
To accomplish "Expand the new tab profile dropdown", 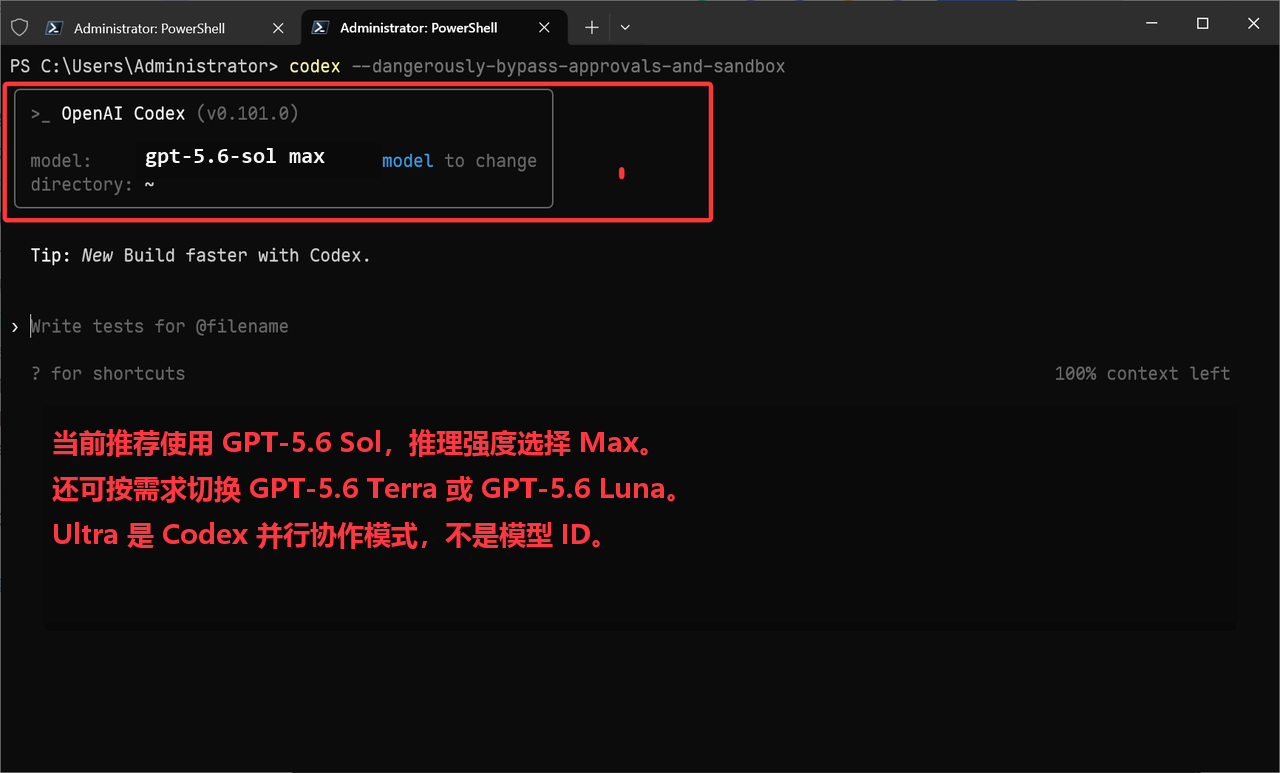I will coord(625,28).
